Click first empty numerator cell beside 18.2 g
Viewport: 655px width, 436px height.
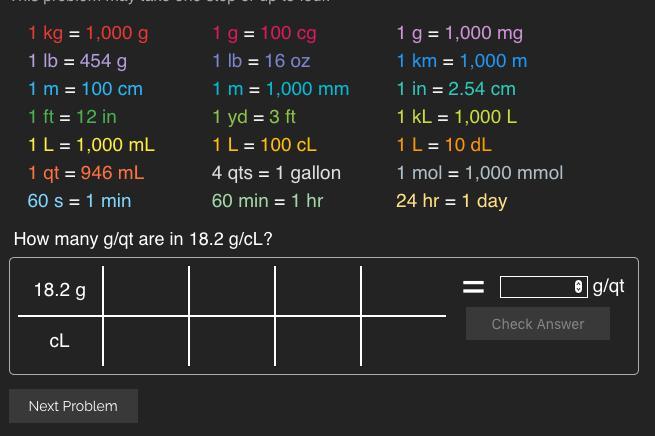146,290
